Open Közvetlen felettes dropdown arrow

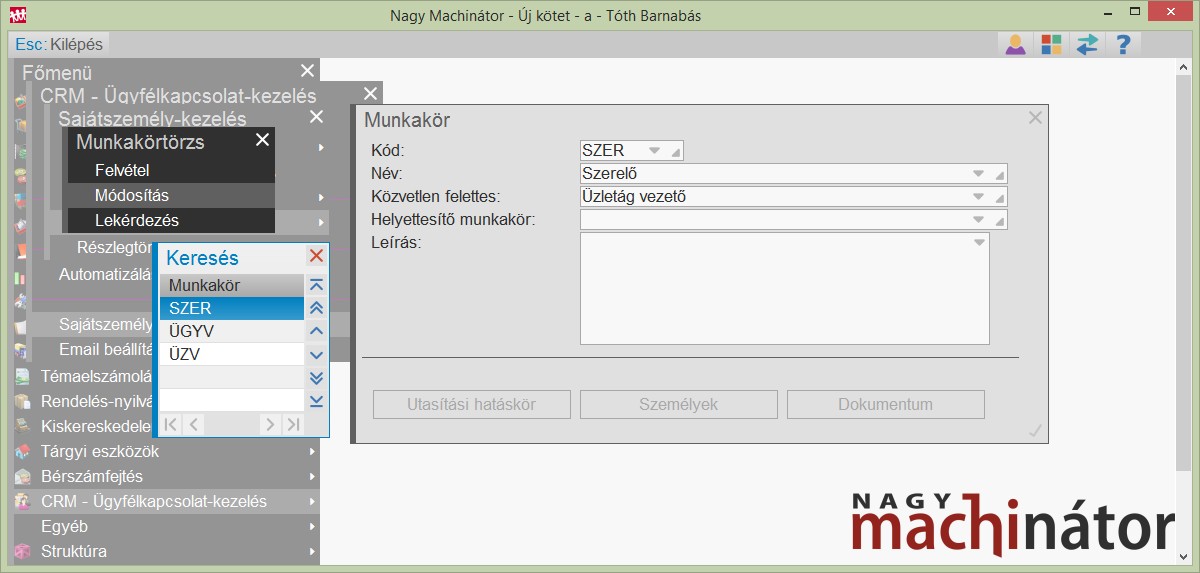pos(978,196)
